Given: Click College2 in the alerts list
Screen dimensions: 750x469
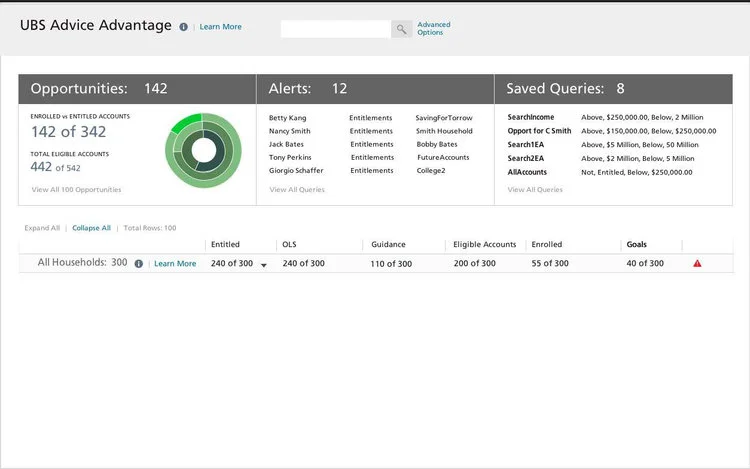Looking at the screenshot, I should click(x=431, y=170).
